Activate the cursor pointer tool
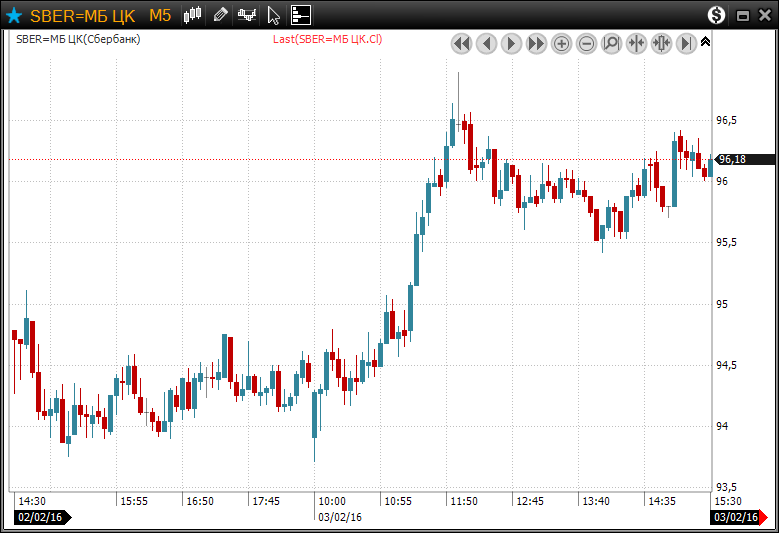 273,15
